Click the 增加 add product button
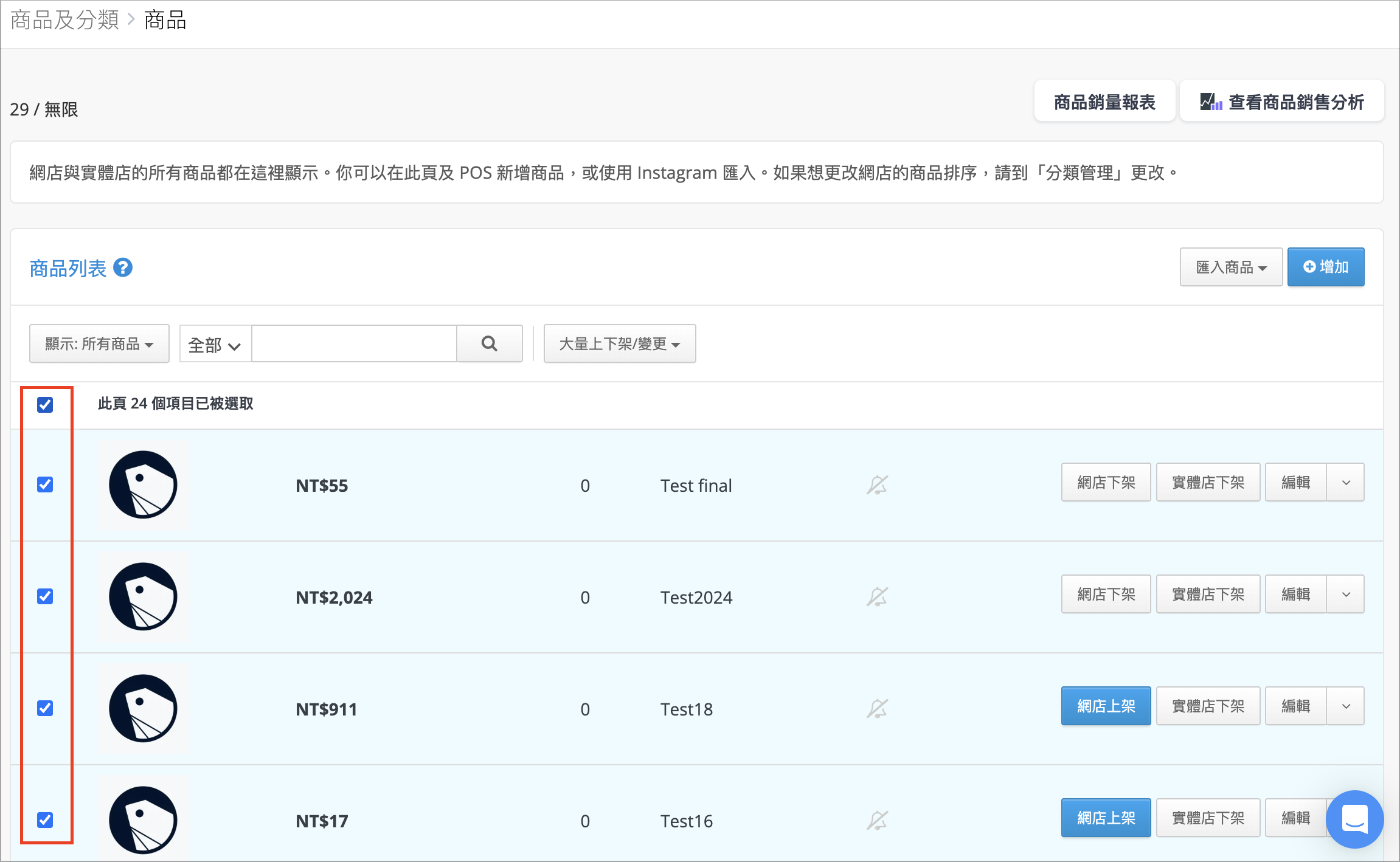The image size is (1400, 862). pyautogui.click(x=1326, y=267)
